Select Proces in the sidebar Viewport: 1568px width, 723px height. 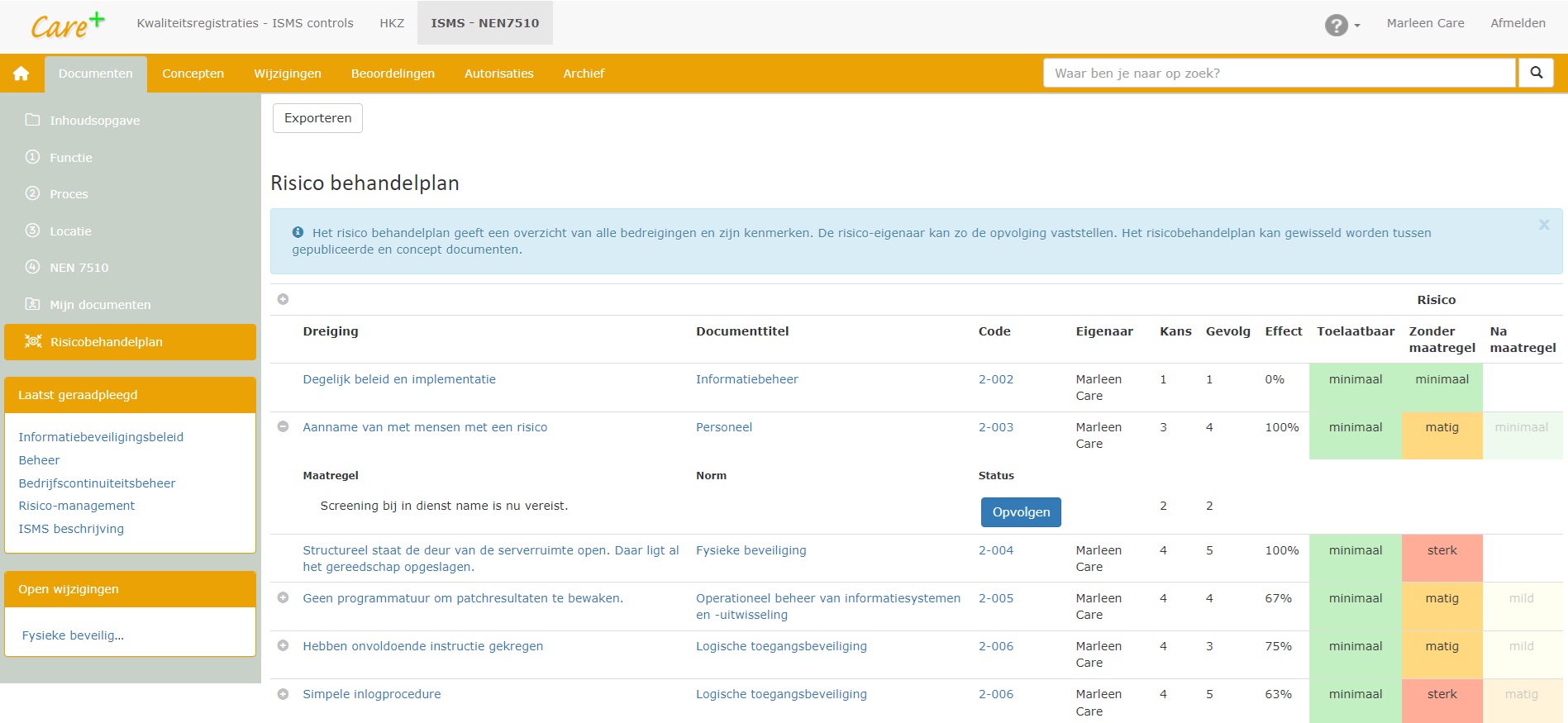click(x=57, y=193)
